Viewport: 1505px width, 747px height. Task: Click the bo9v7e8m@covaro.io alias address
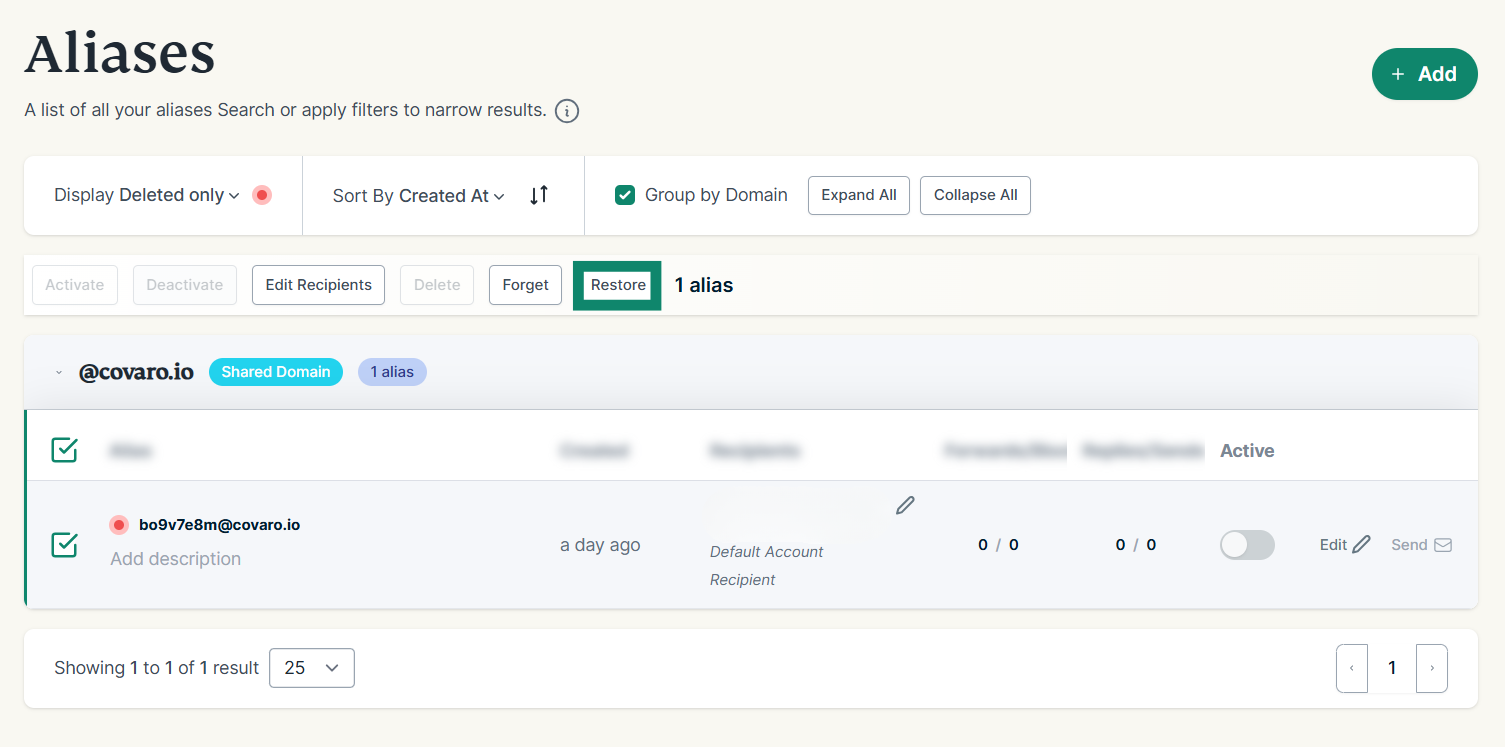pyautogui.click(x=220, y=524)
